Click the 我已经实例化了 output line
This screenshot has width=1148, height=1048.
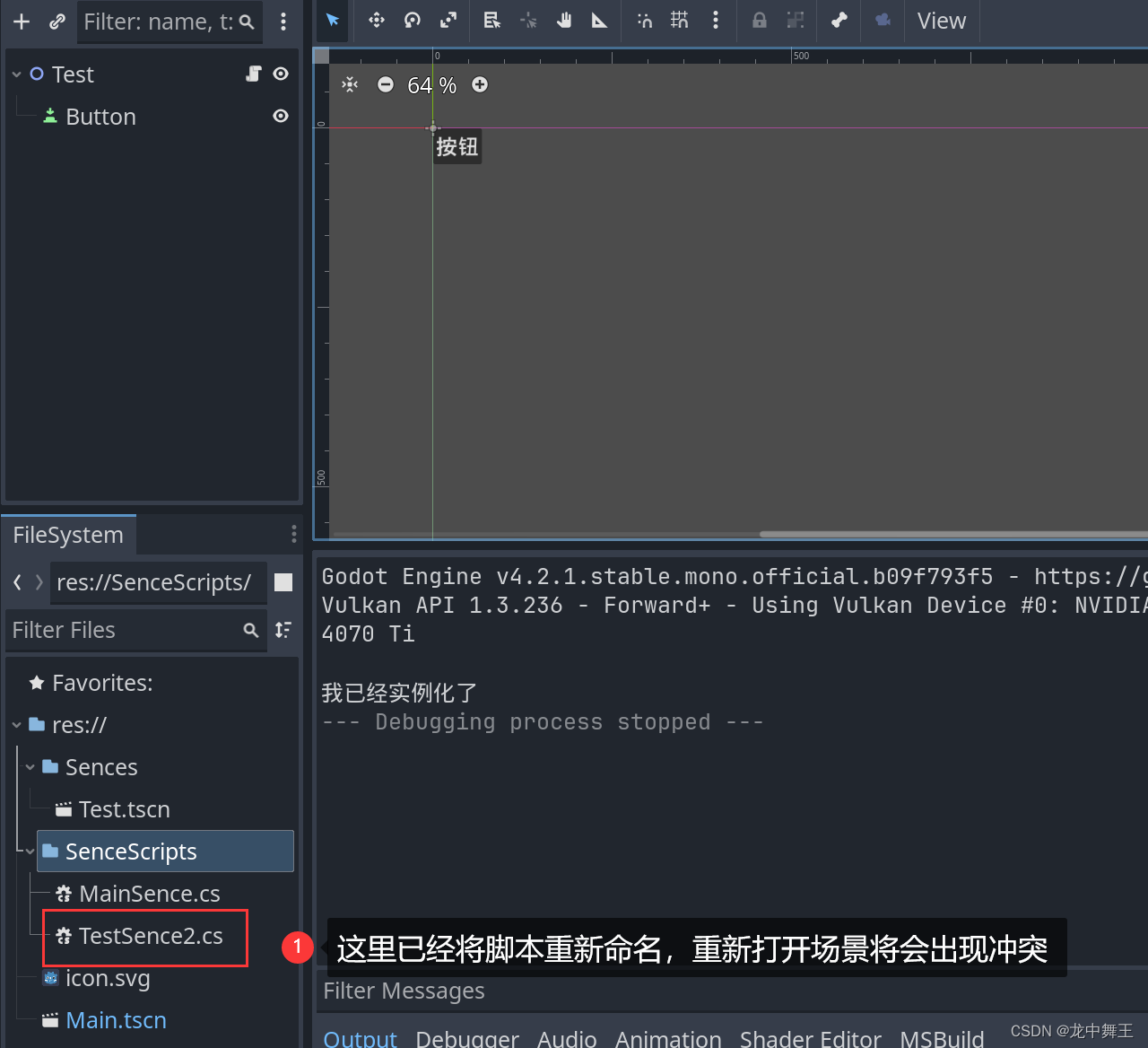[x=399, y=693]
